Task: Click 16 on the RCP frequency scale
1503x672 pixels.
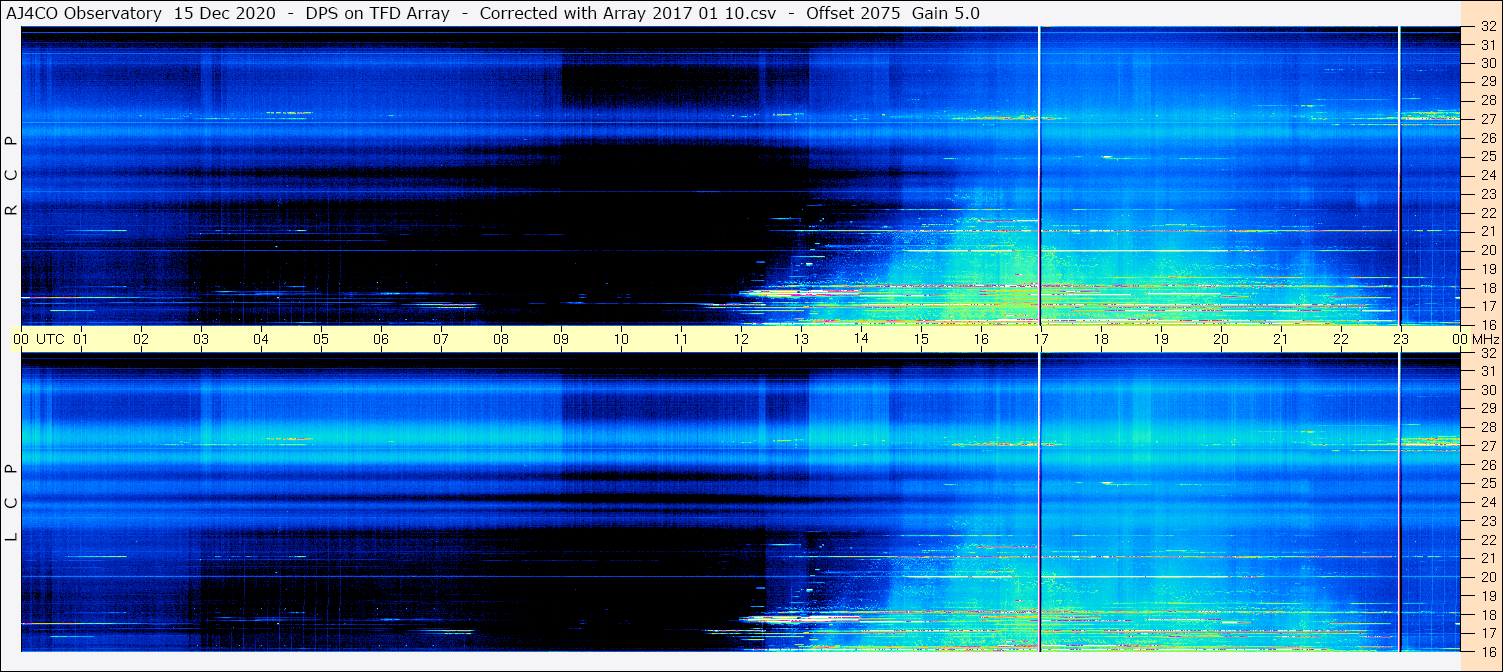Action: coord(1487,324)
